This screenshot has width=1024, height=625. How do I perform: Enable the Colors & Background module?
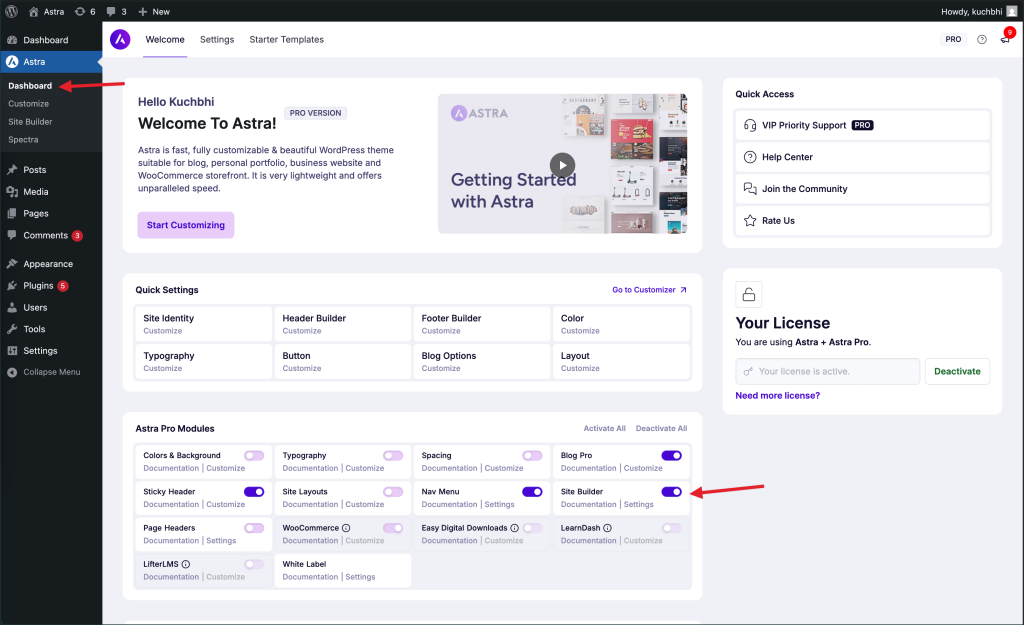[254, 454]
